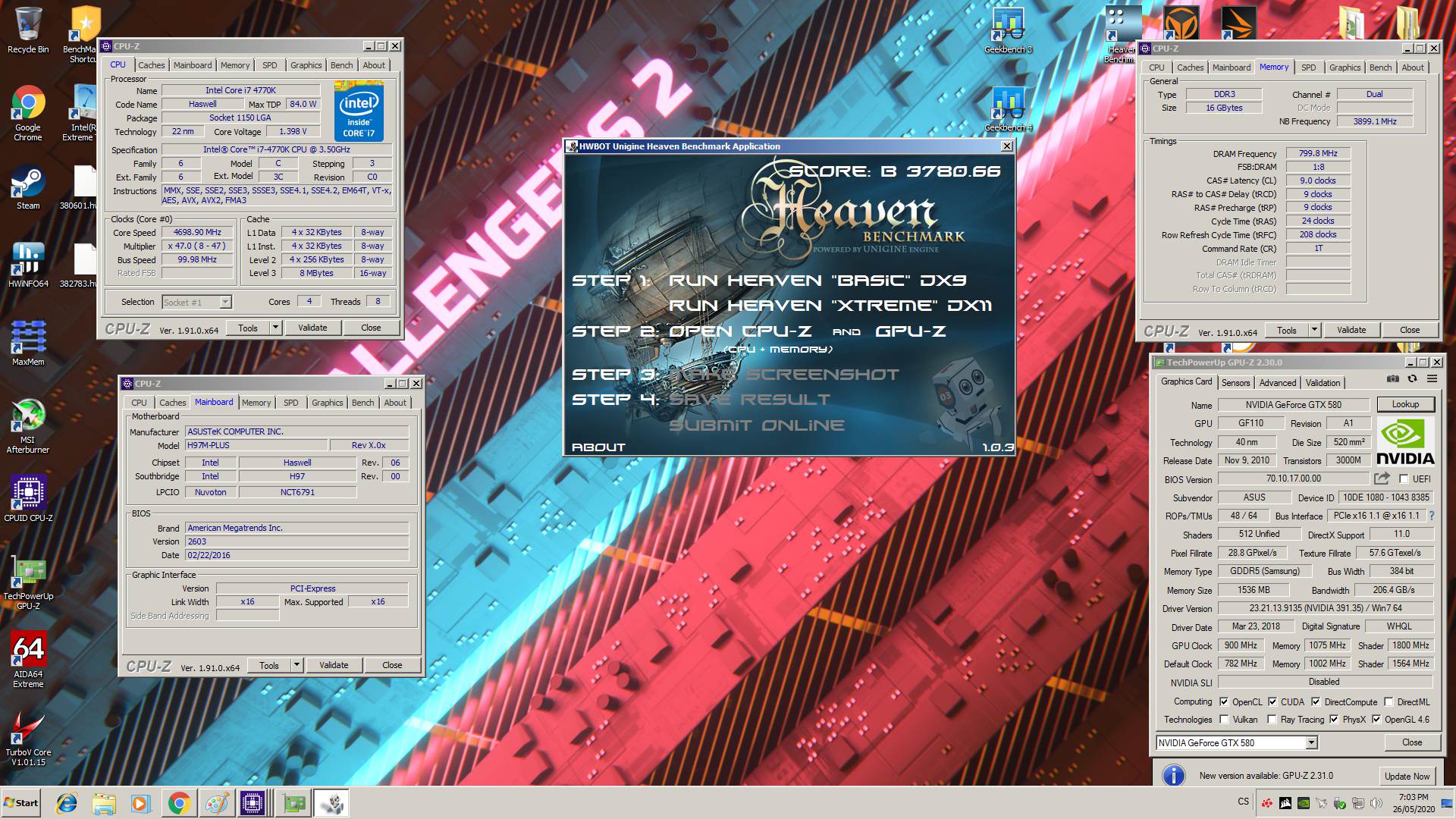Open Internet Explorer from the taskbar
Viewport: 1456px width, 819px height.
67,803
